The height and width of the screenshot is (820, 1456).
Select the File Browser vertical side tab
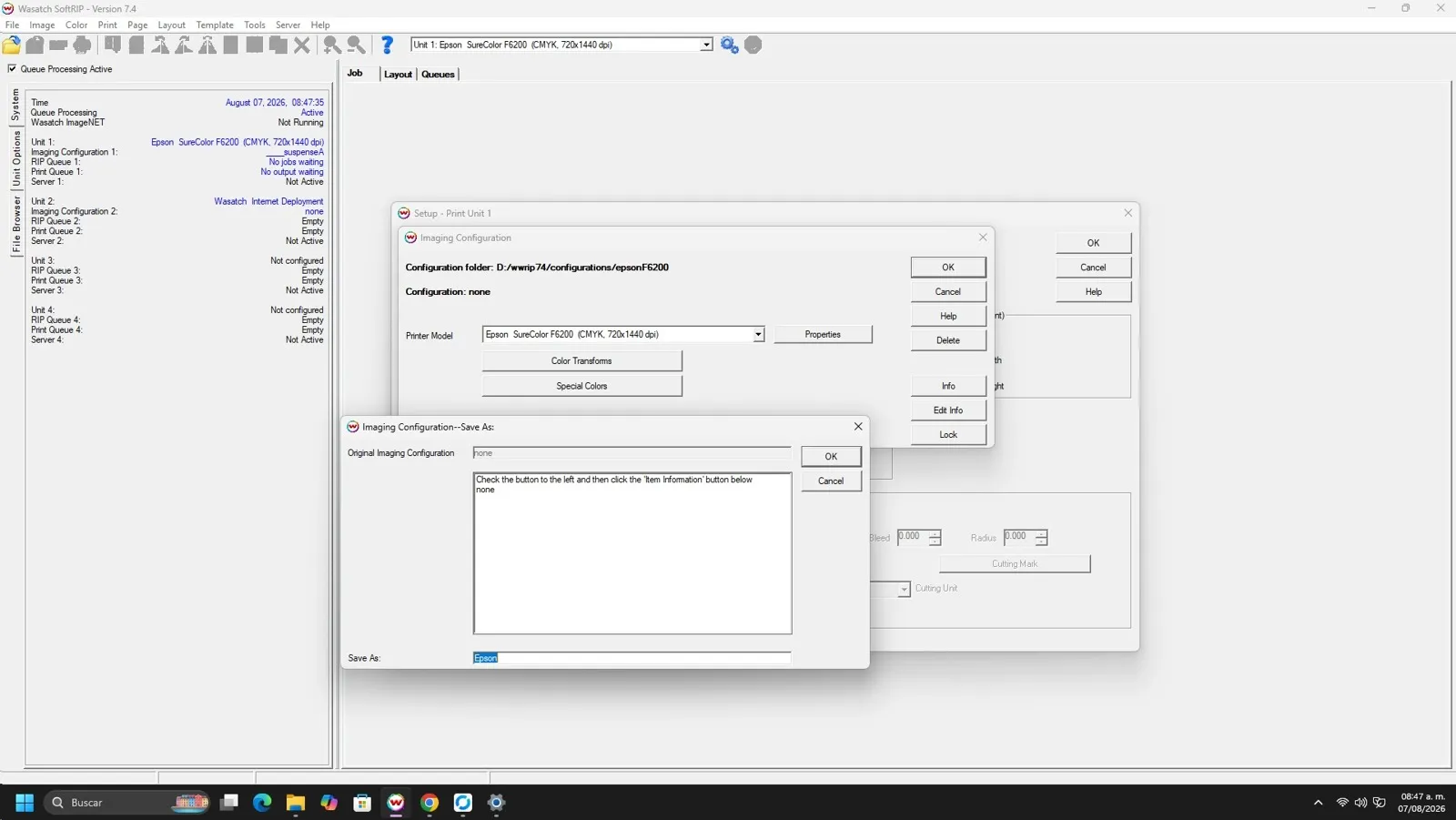pos(15,224)
